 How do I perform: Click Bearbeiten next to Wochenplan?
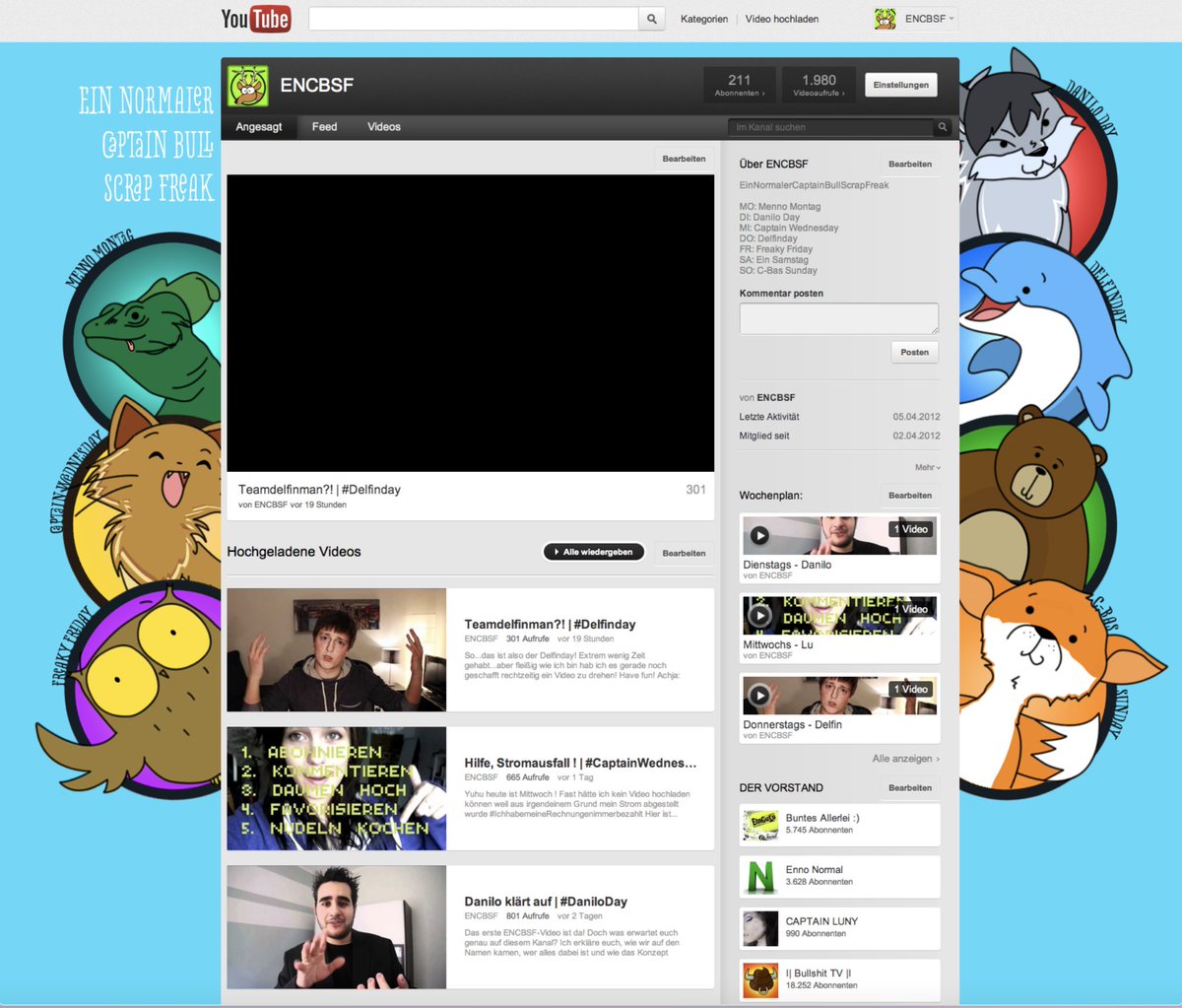coord(910,496)
